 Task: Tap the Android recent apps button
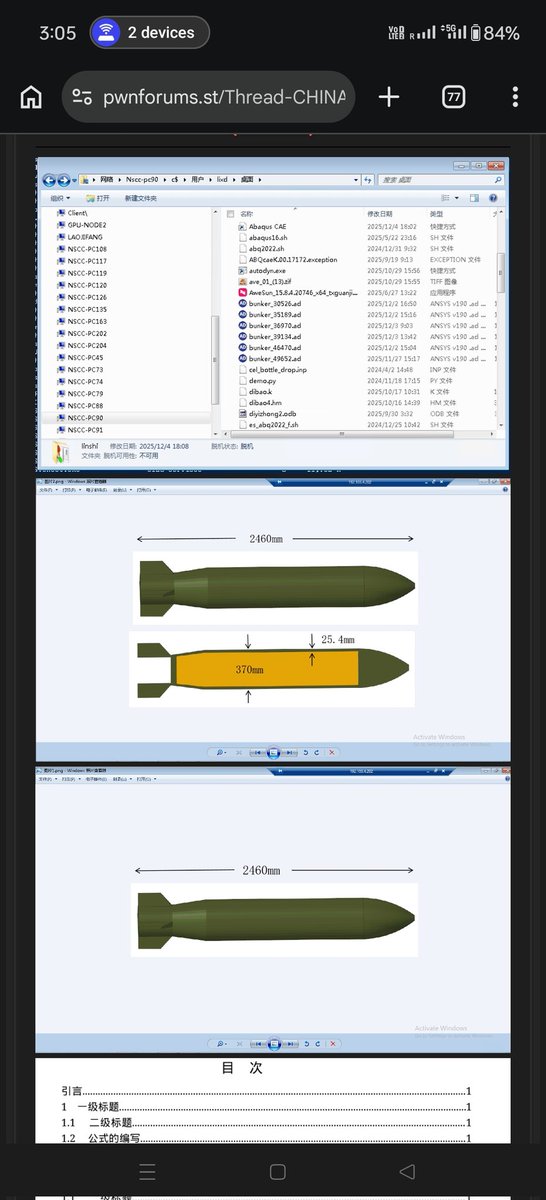pos(147,1172)
